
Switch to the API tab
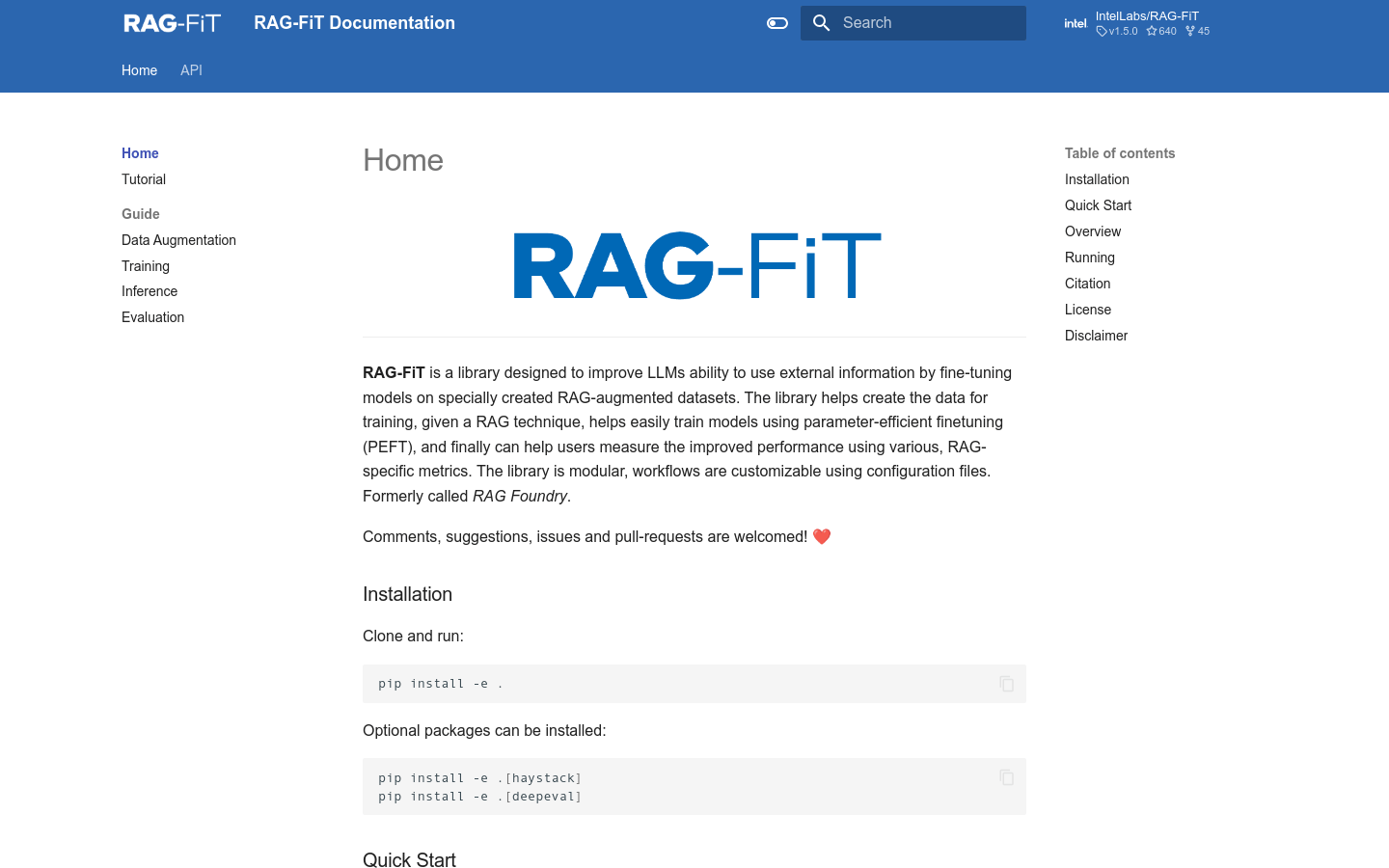pos(191,70)
